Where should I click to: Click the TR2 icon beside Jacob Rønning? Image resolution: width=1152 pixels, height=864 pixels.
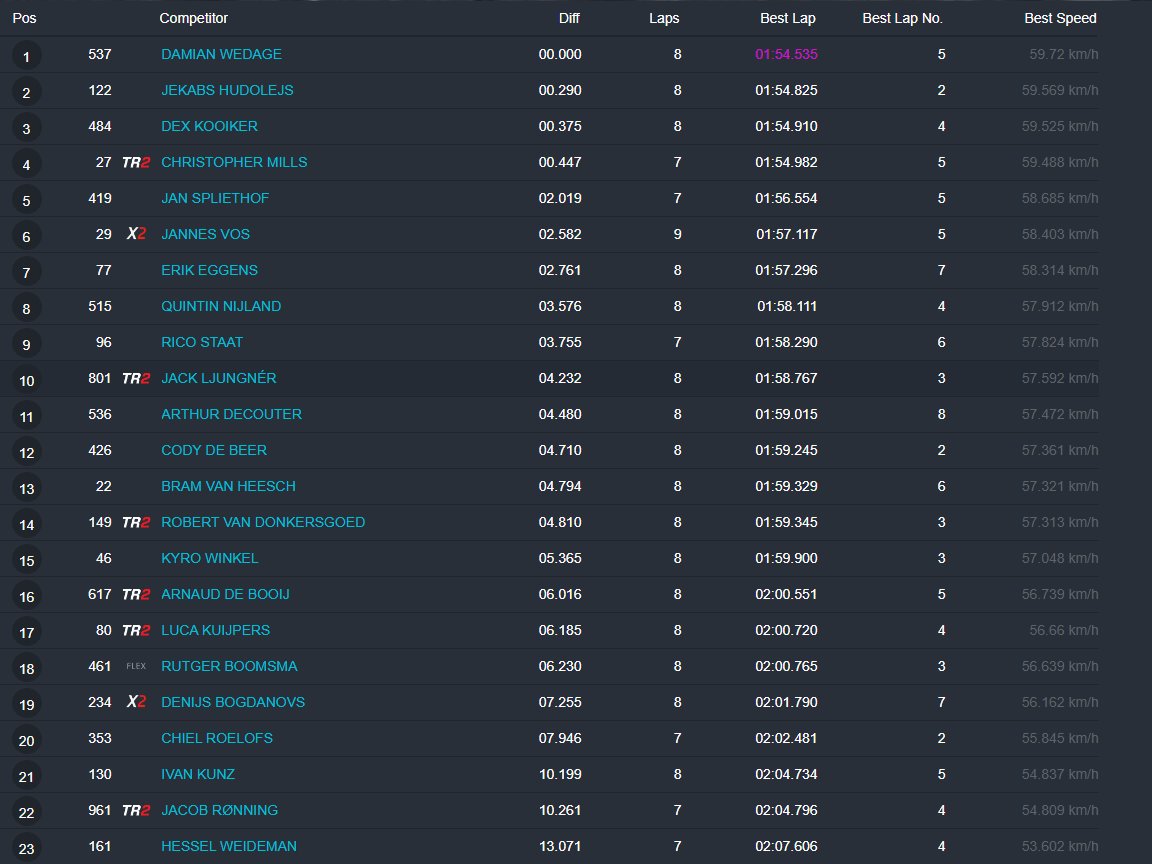coord(136,810)
